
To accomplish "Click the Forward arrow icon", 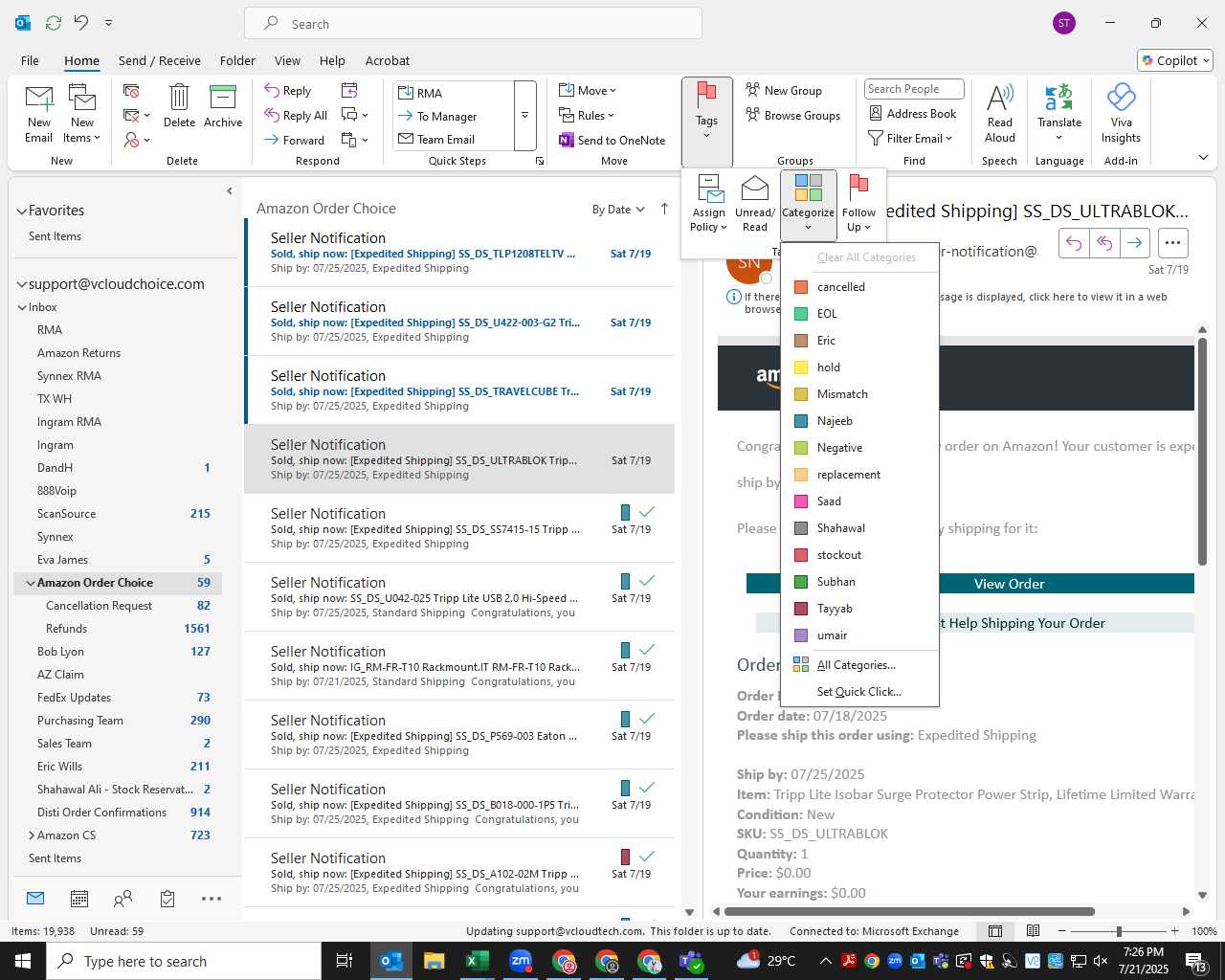I will [x=272, y=140].
